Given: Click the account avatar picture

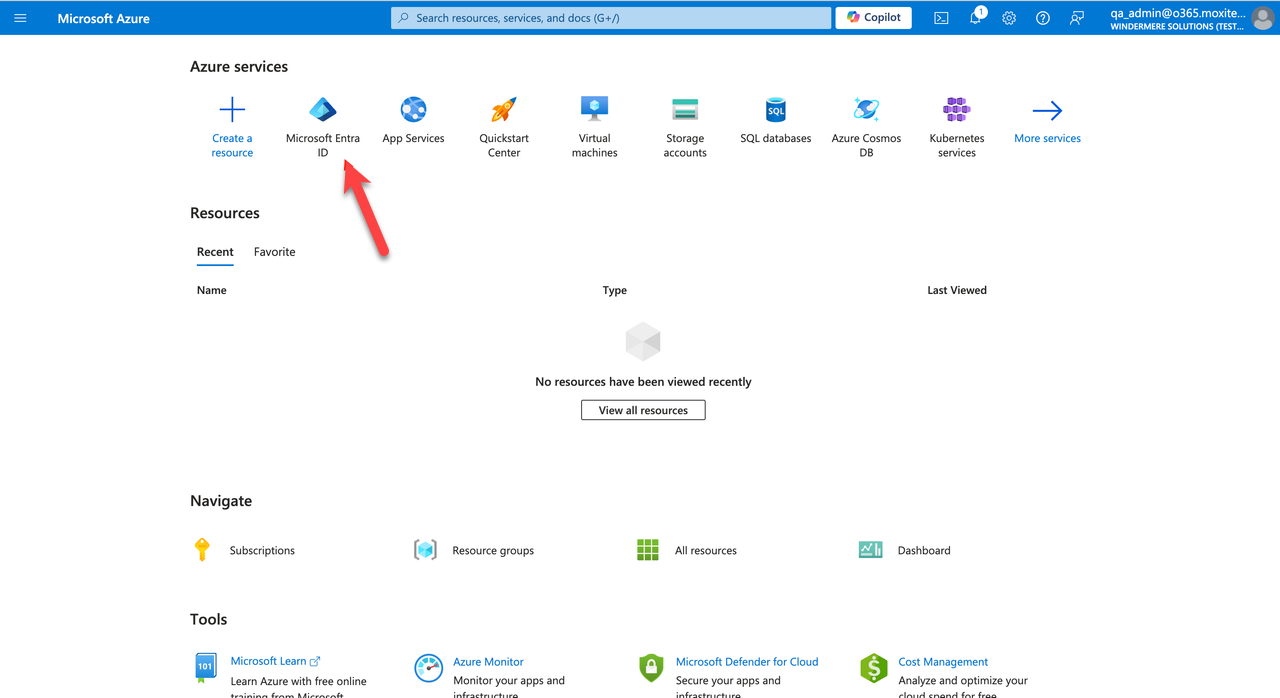Looking at the screenshot, I should point(1262,18).
